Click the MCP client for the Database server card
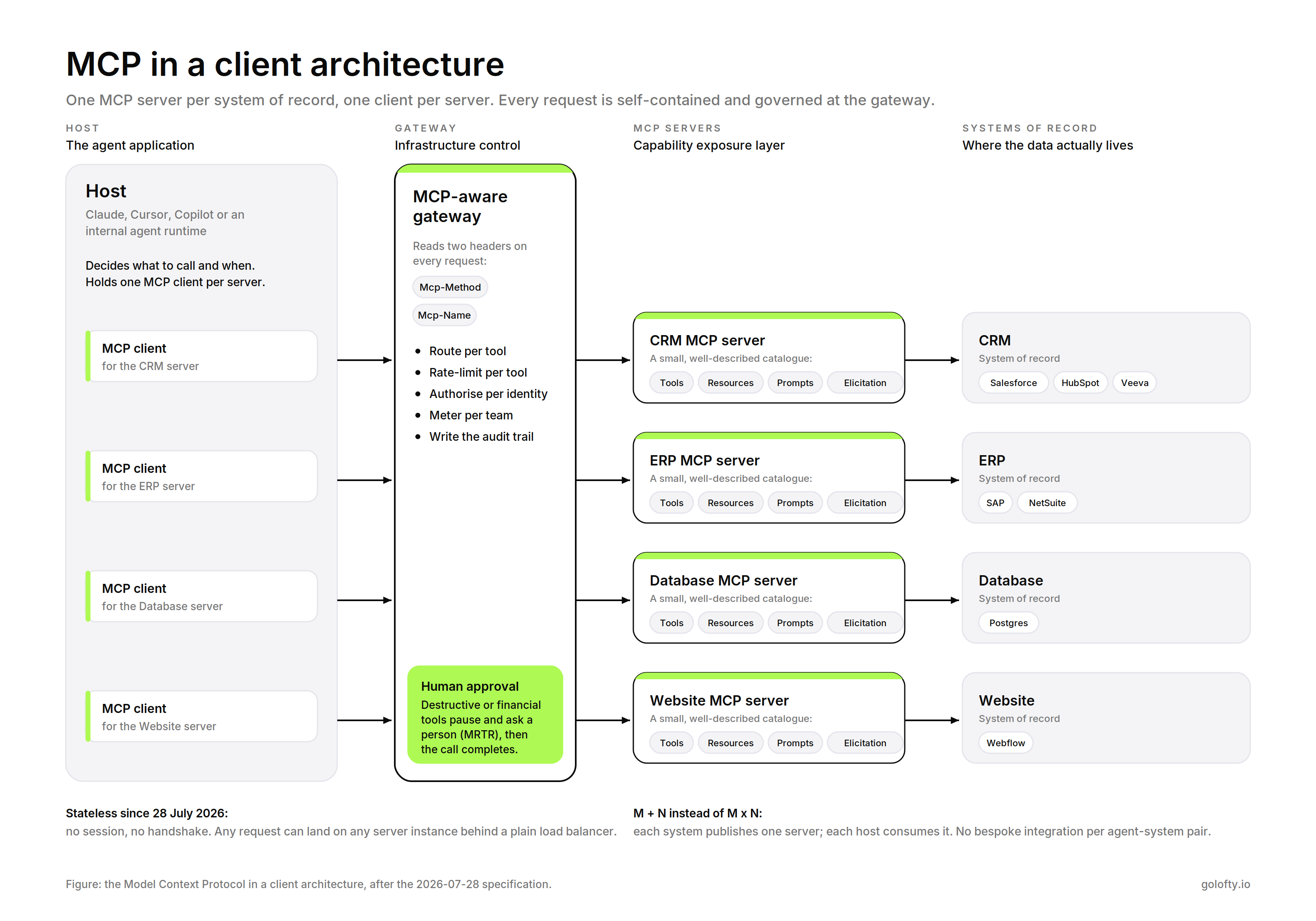The width and height of the screenshot is (1316, 921). coord(201,596)
